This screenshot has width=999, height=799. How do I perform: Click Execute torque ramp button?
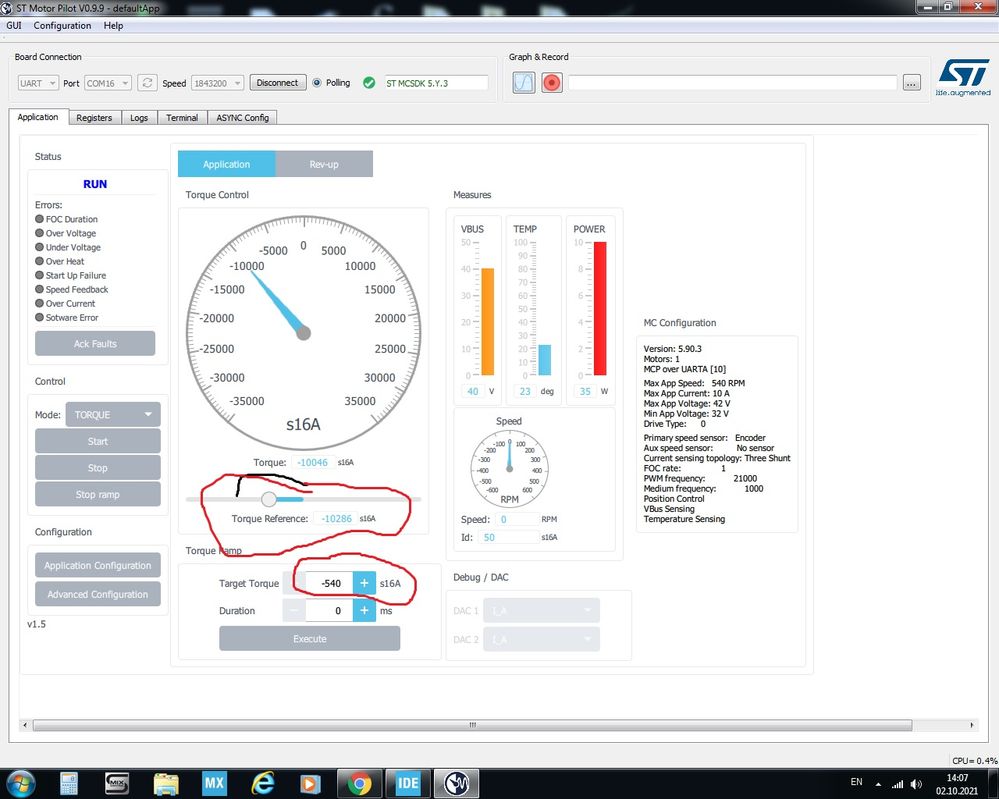click(x=310, y=638)
